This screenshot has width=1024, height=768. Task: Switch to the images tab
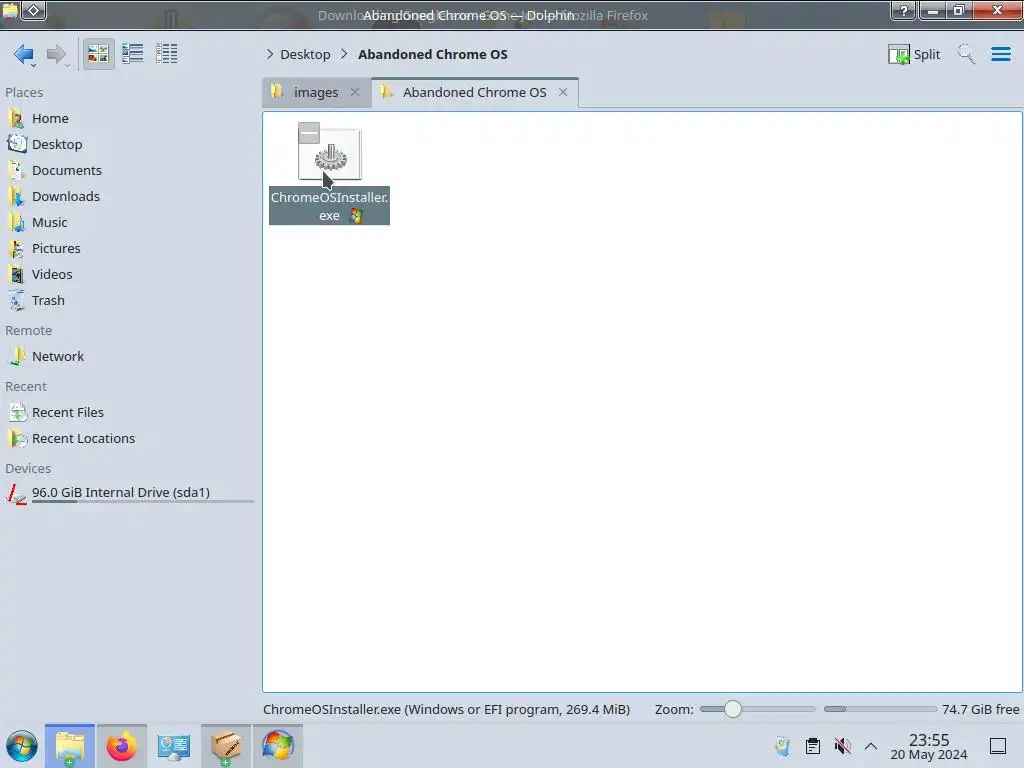coord(316,92)
